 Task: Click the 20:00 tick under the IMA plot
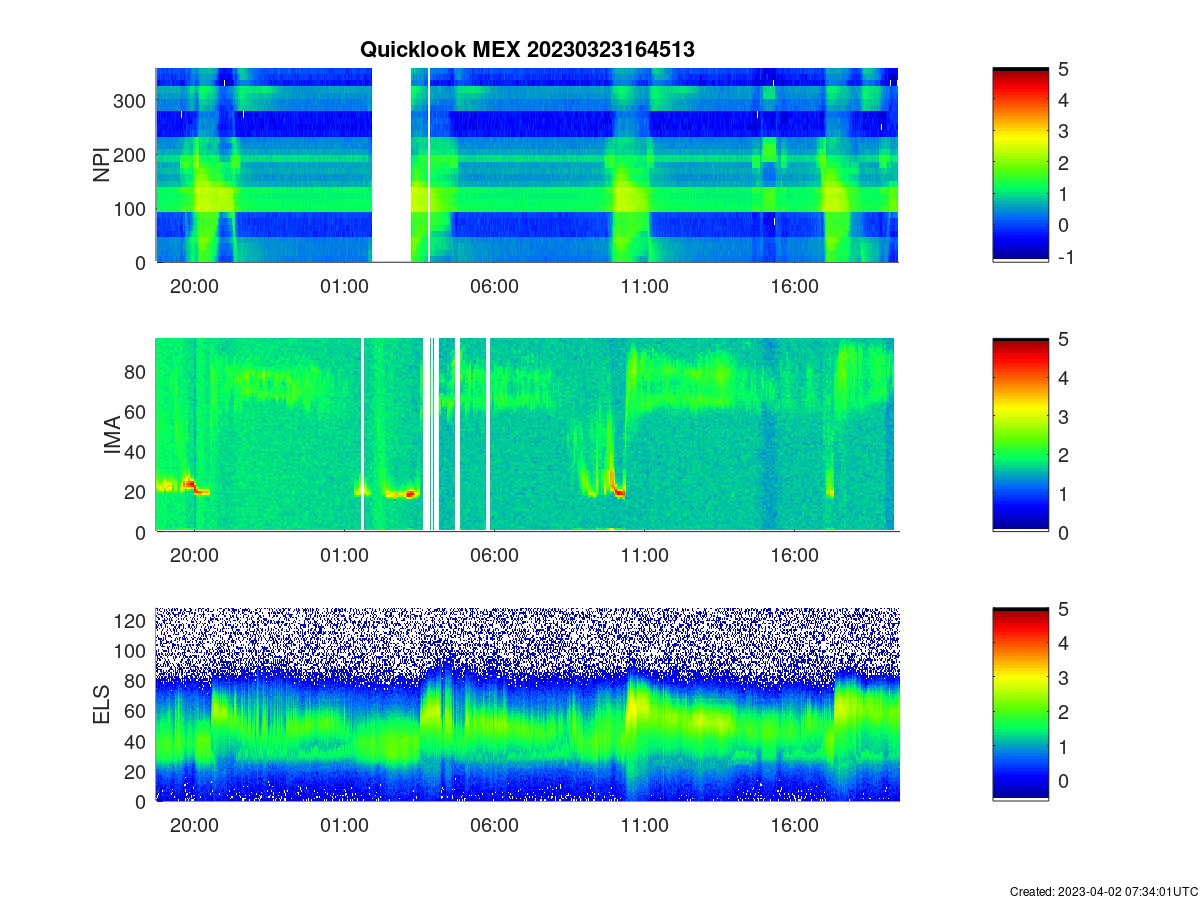pos(194,556)
